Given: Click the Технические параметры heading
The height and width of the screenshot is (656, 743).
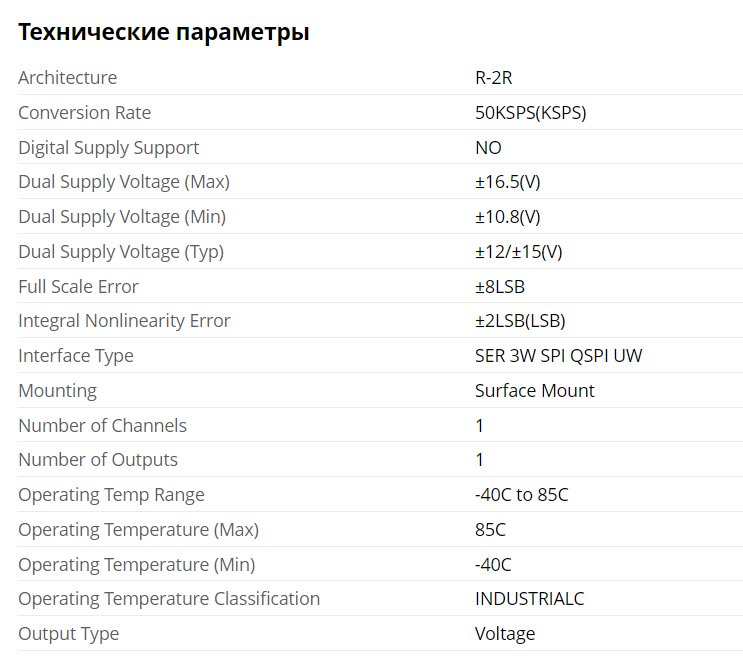Looking at the screenshot, I should click(164, 33).
